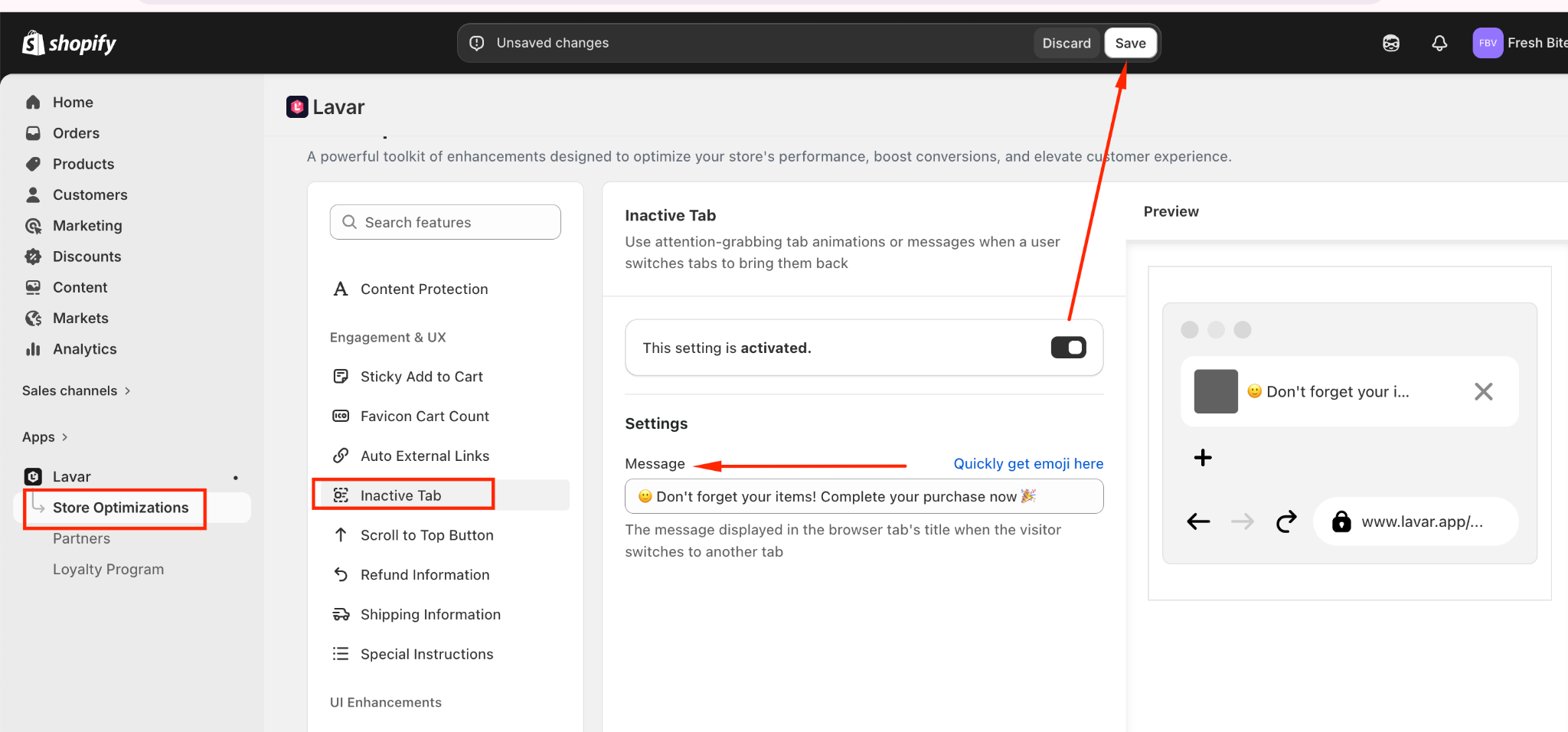Click the Refund Information return icon

(341, 574)
